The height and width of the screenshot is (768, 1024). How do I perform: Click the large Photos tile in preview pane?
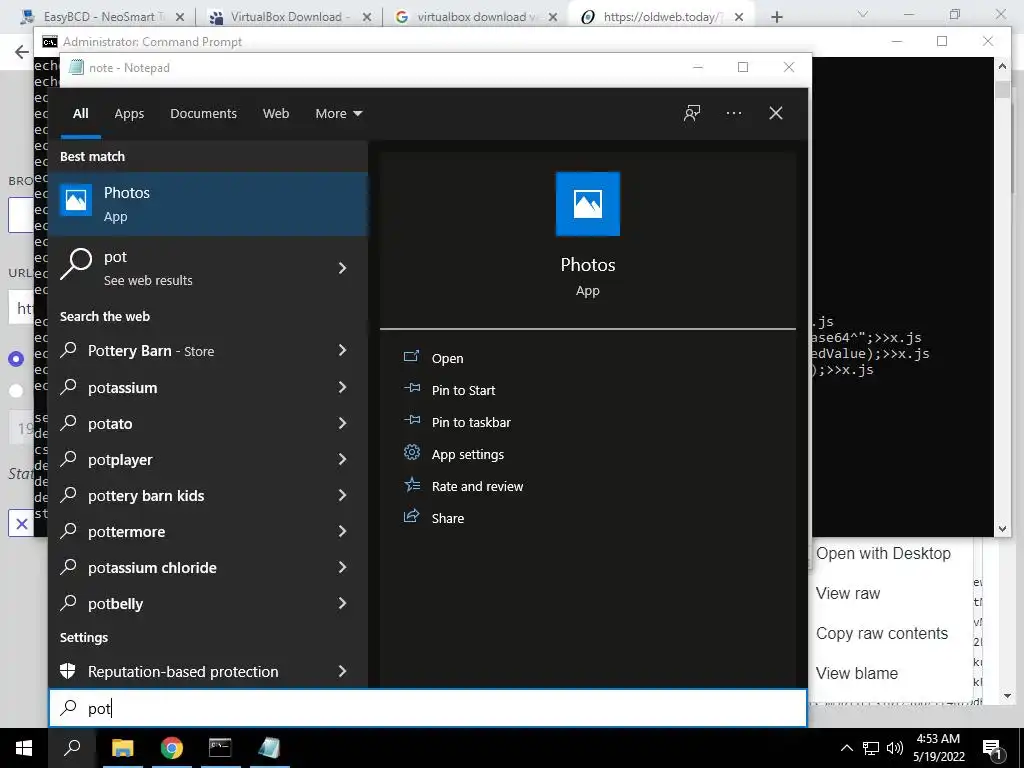(x=587, y=204)
